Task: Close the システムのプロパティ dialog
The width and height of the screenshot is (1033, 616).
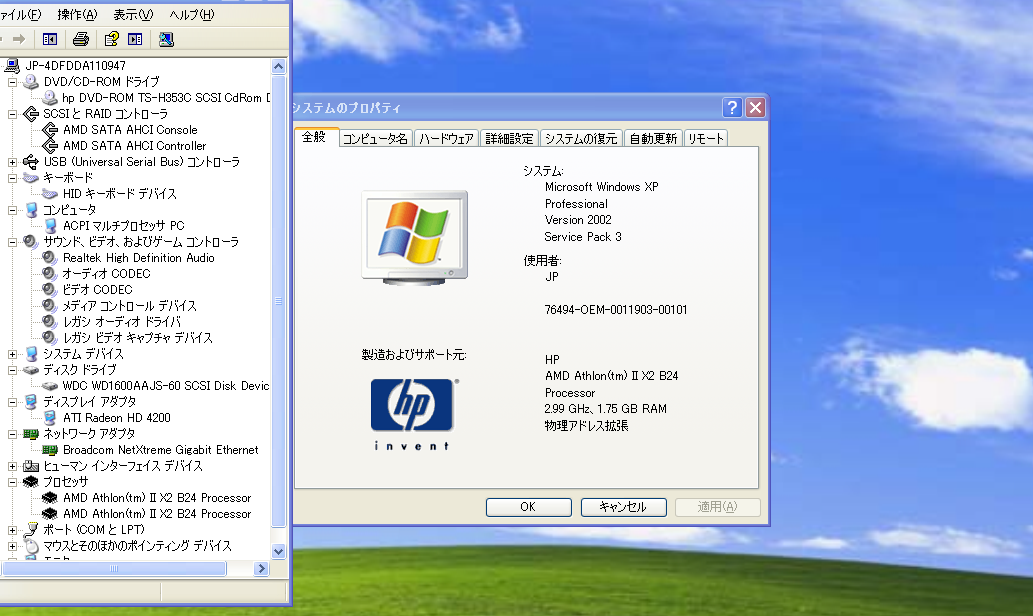Action: pyautogui.click(x=756, y=107)
